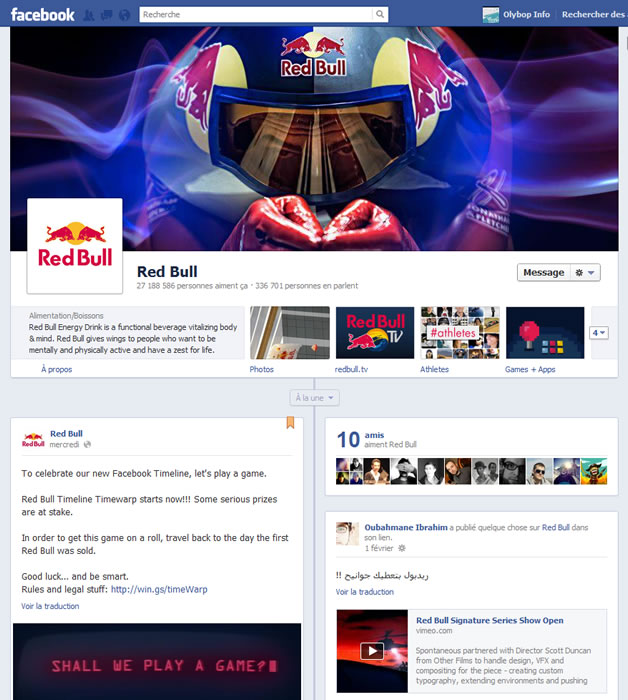Open messages icon in Facebook header
The image size is (628, 700).
point(107,16)
